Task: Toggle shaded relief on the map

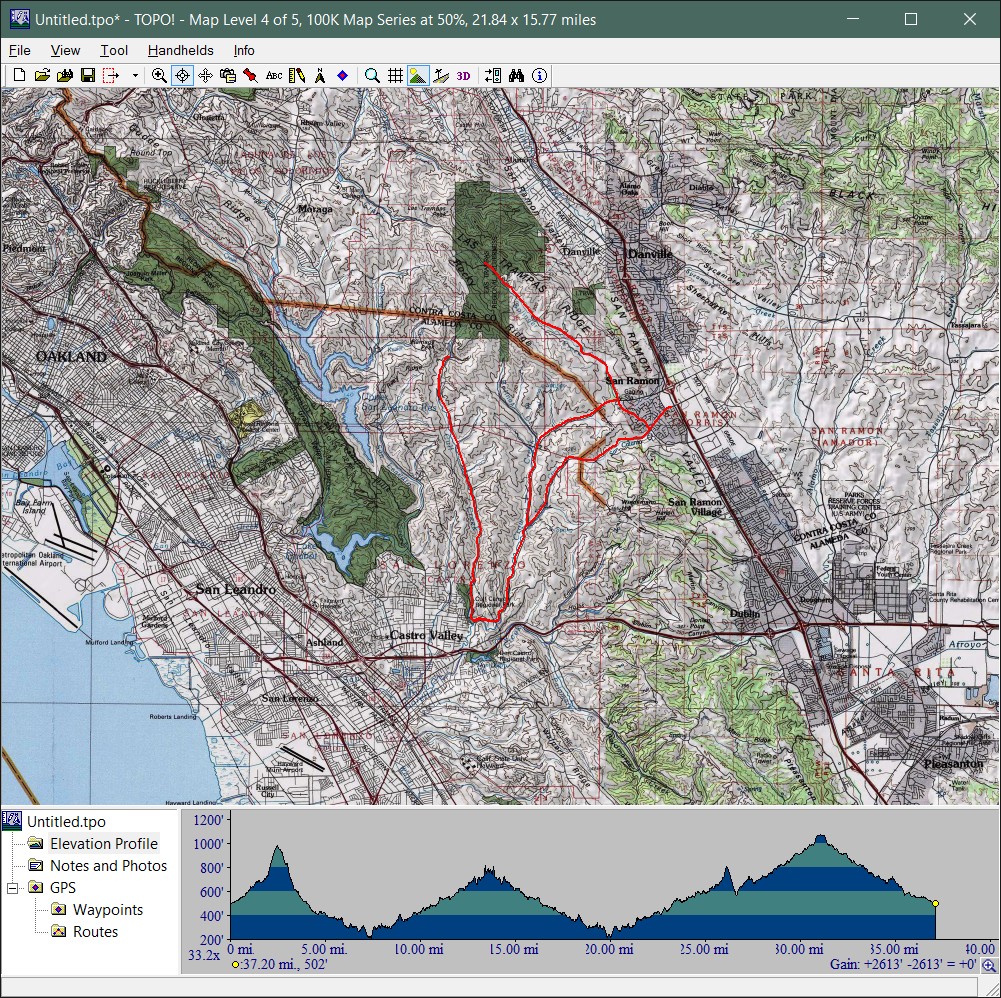Action: [418, 75]
